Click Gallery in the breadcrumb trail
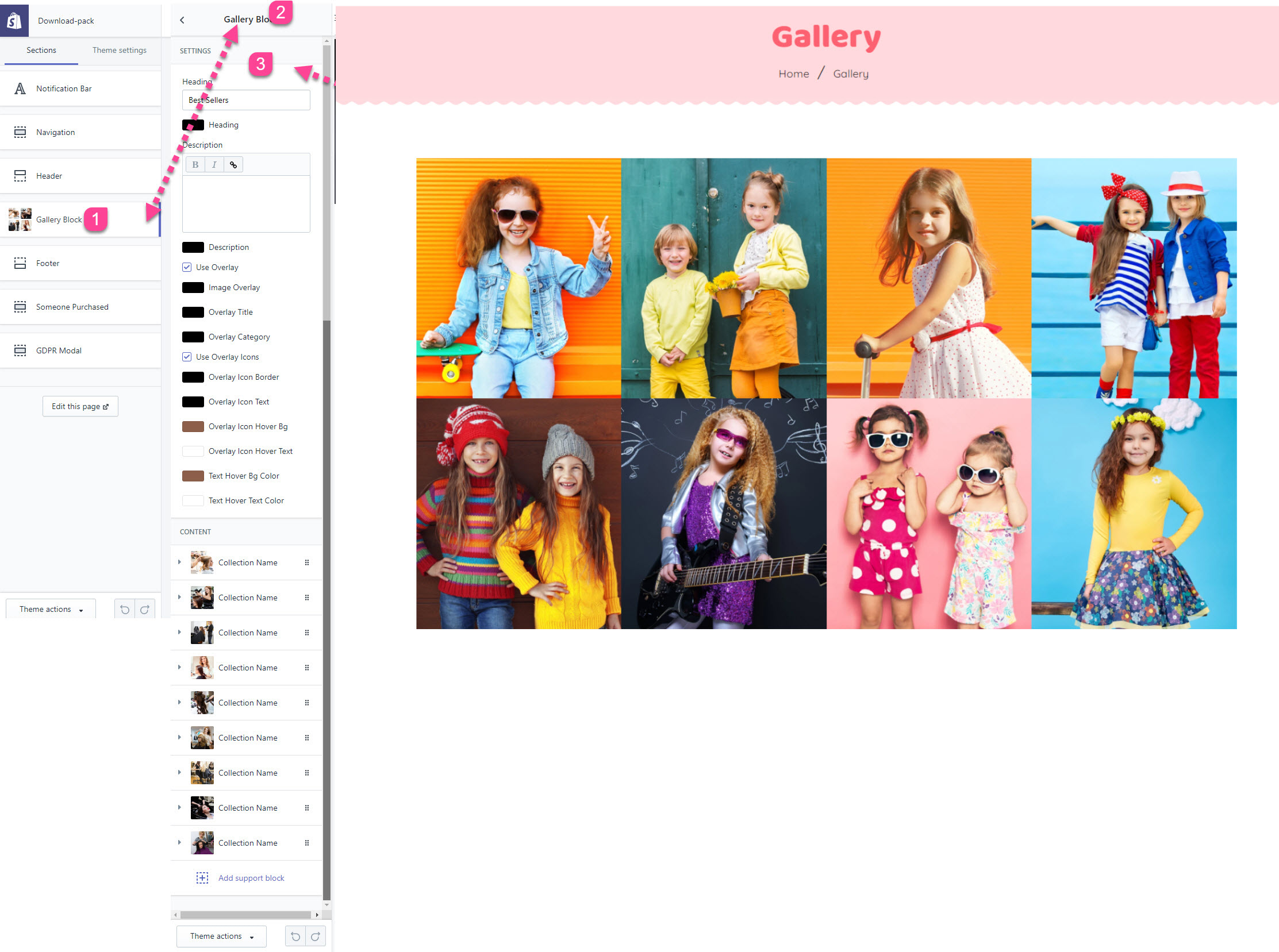This screenshot has width=1279, height=952. [x=851, y=74]
